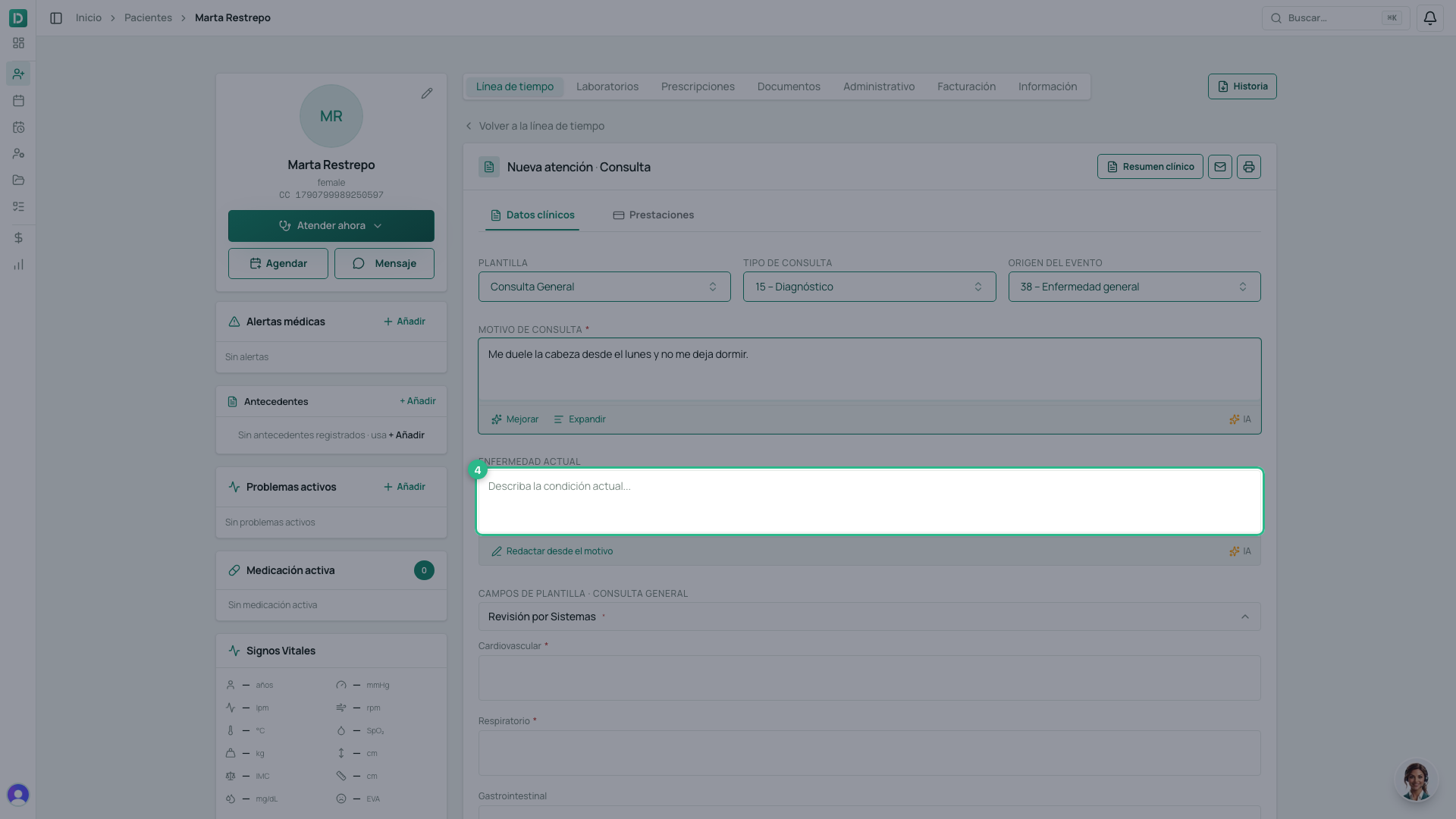Switch to the Documentos tab
This screenshot has height=819, width=1456.
click(x=789, y=86)
